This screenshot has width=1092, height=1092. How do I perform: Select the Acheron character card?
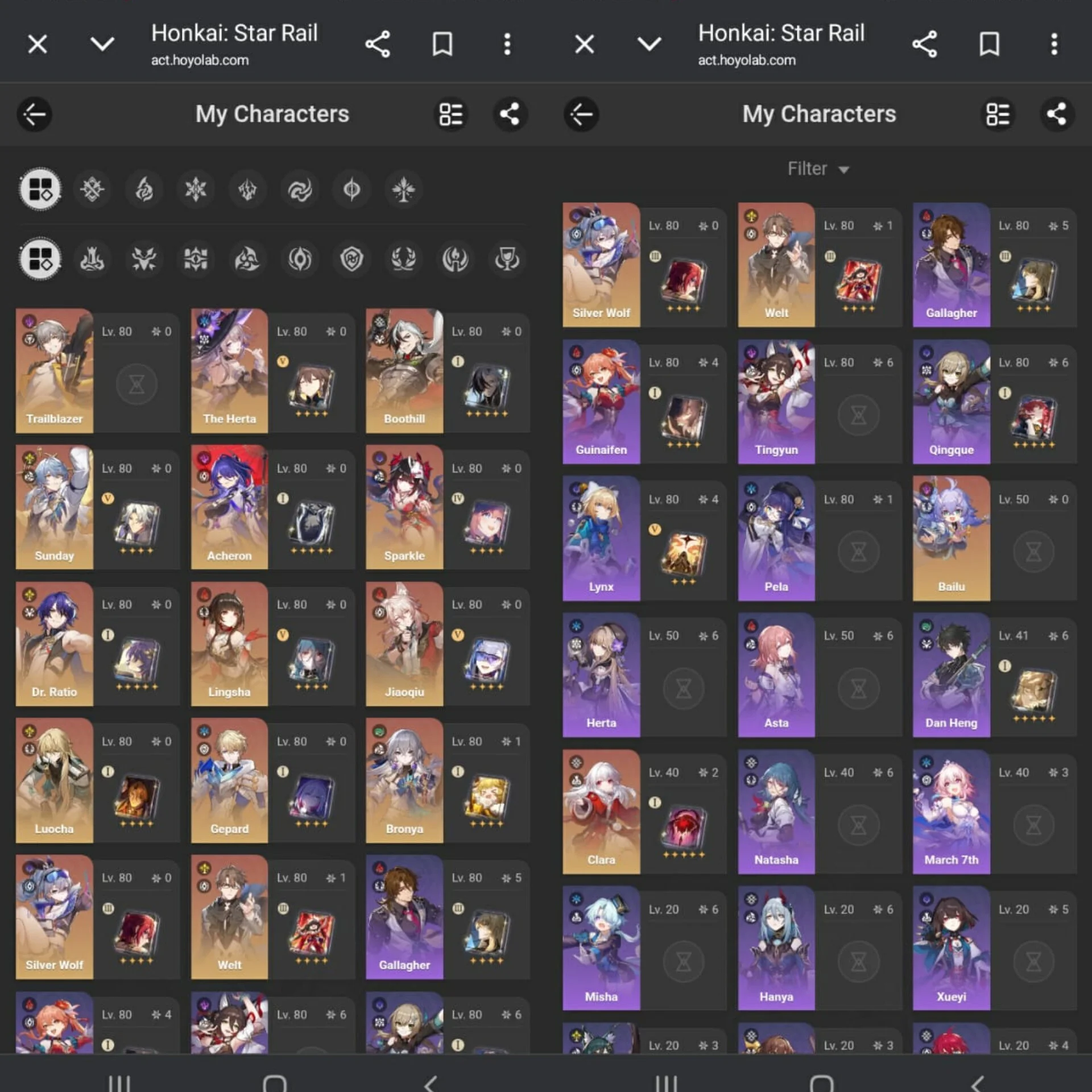[273, 507]
